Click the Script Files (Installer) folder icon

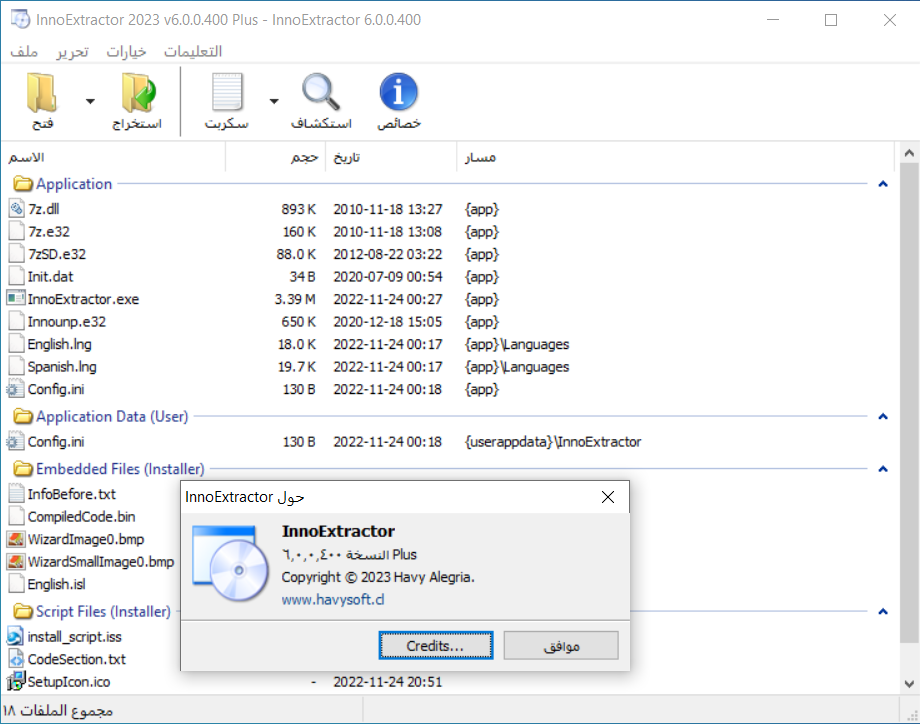(23, 611)
